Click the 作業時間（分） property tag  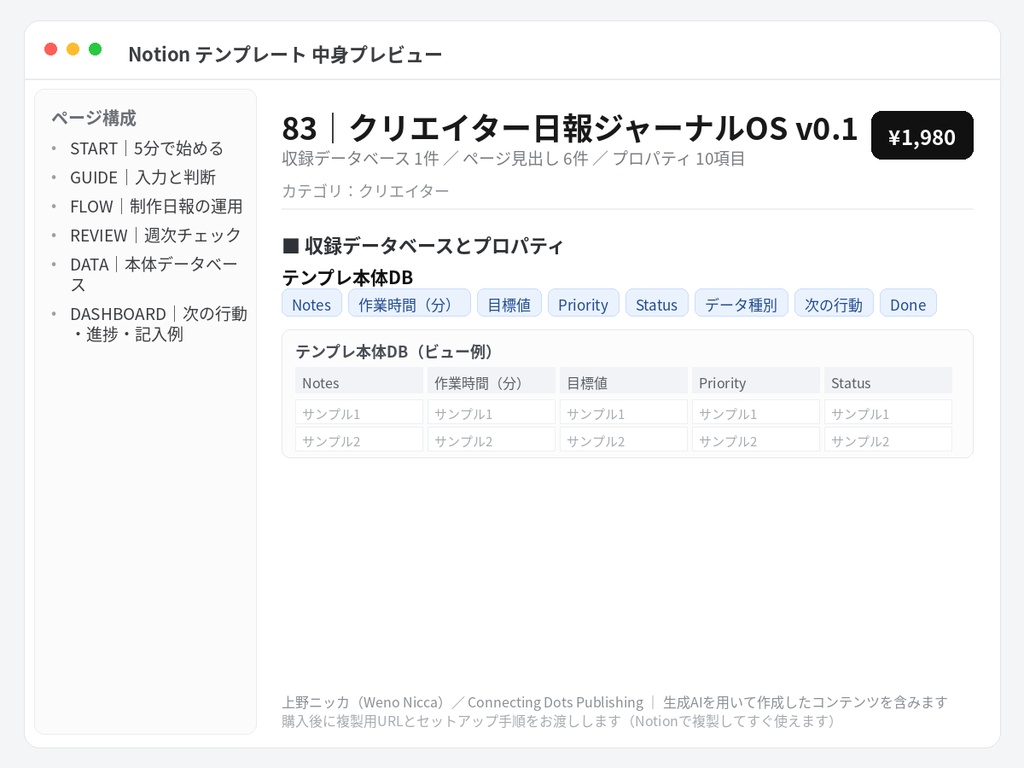[409, 304]
